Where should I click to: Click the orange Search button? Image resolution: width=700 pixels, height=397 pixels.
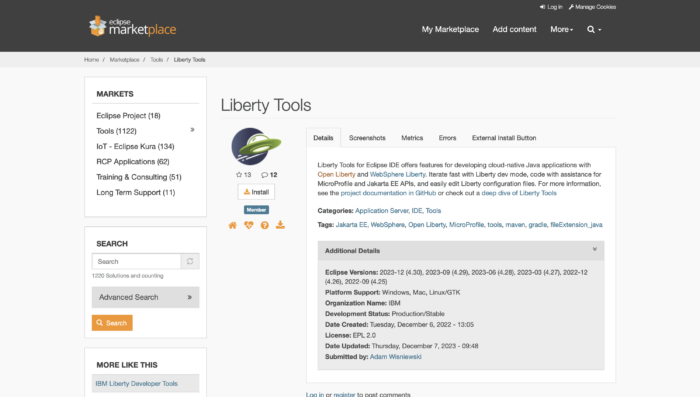click(112, 323)
